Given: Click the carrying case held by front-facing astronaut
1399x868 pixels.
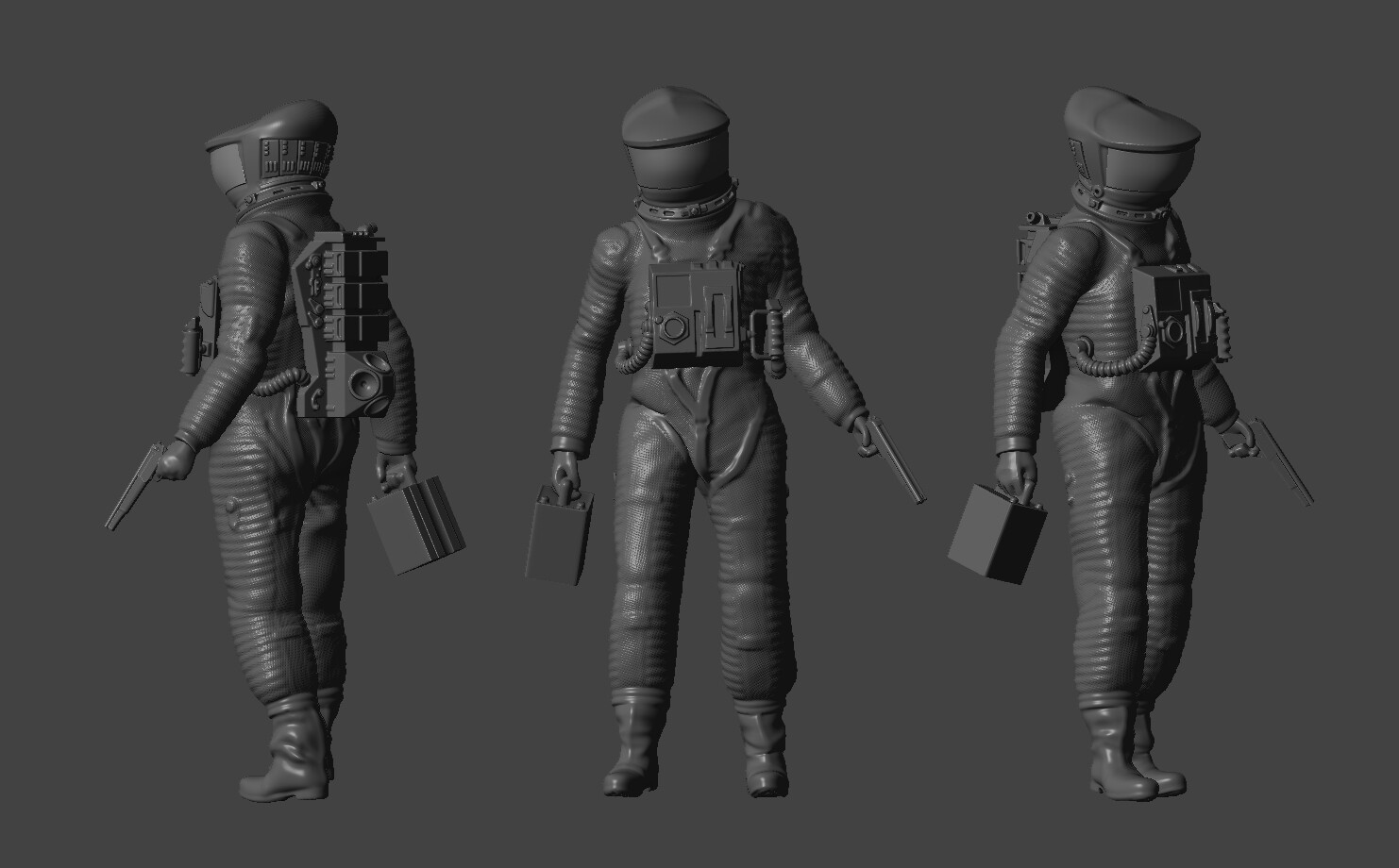Looking at the screenshot, I should pos(559,533).
